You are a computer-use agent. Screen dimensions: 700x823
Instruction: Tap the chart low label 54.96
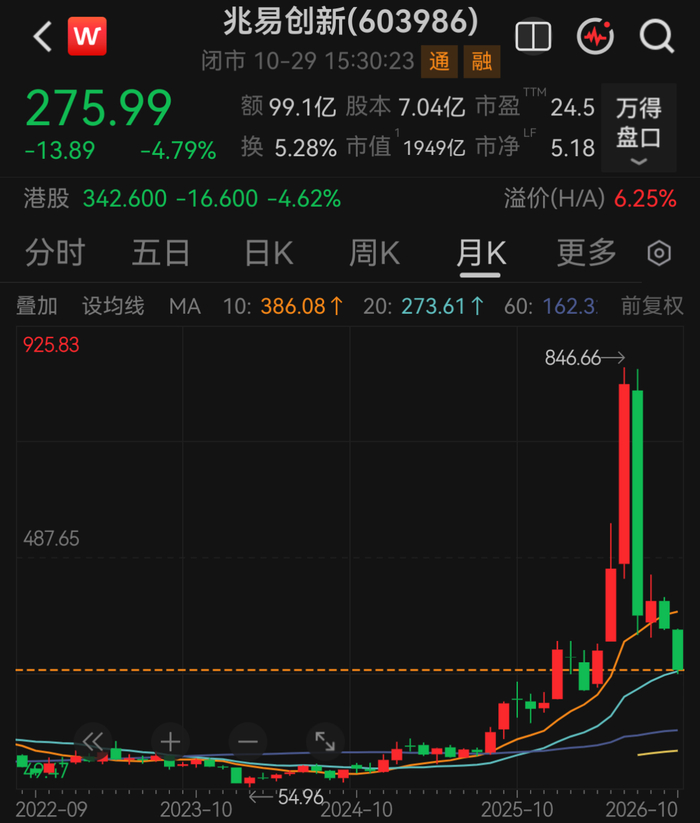click(x=300, y=797)
